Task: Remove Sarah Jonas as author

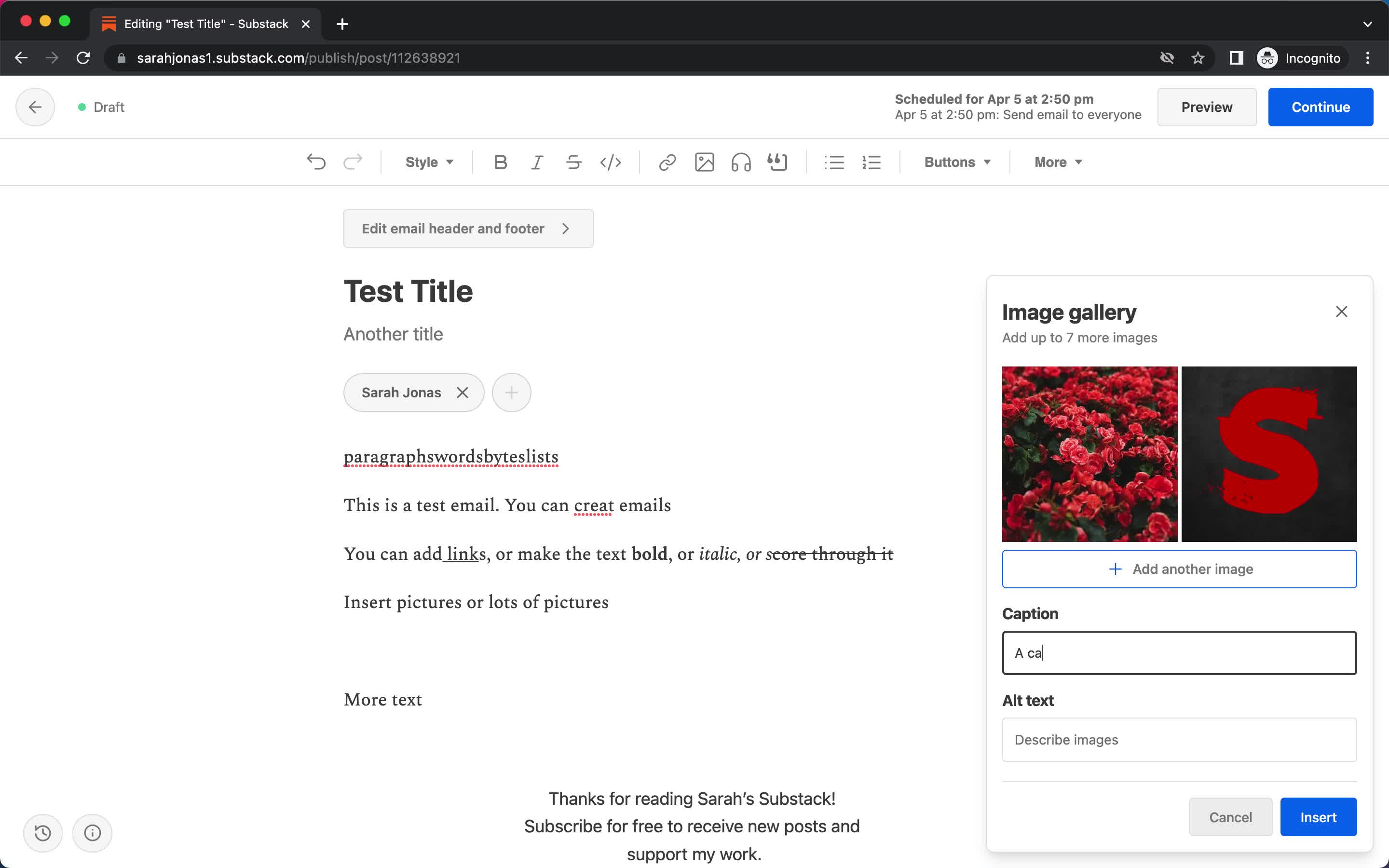Action: pos(463,392)
